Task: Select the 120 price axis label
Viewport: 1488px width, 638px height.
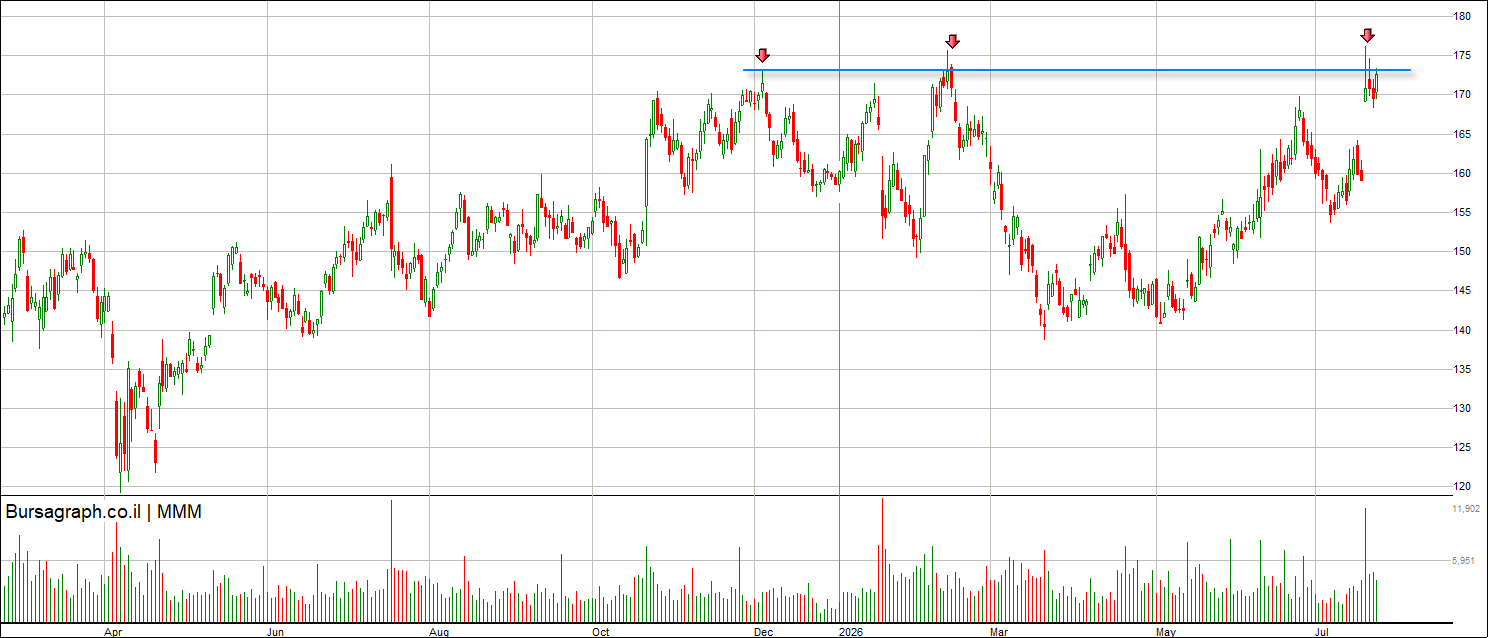Action: click(x=1462, y=486)
